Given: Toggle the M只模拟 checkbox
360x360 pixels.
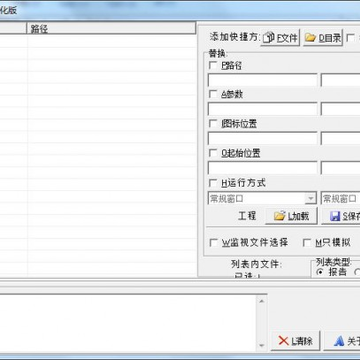Looking at the screenshot, I should click(x=307, y=243).
